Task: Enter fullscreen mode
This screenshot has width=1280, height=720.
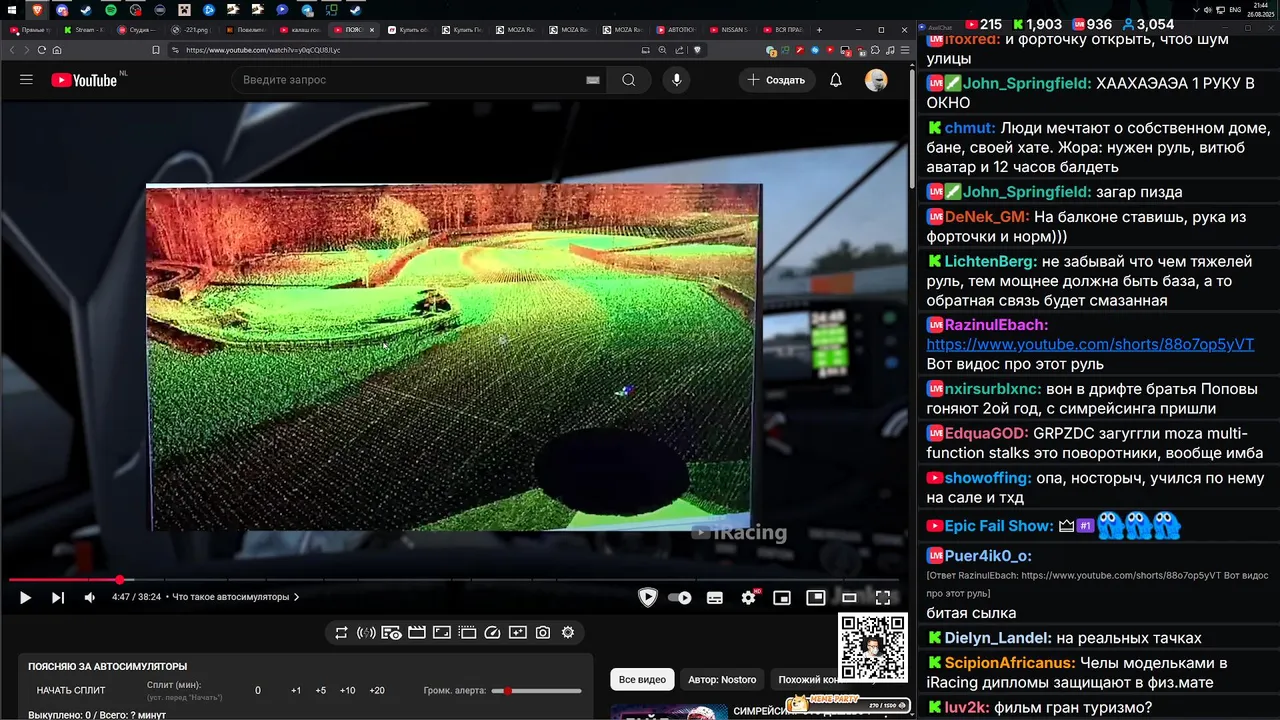Action: point(883,597)
